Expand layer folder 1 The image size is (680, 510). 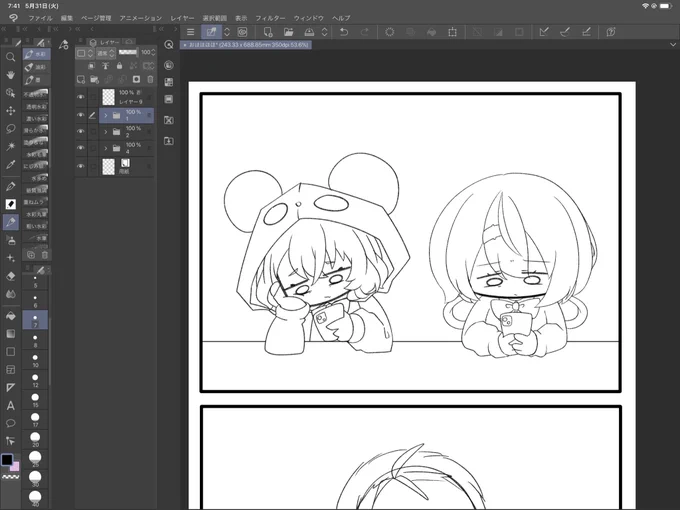click(x=105, y=115)
